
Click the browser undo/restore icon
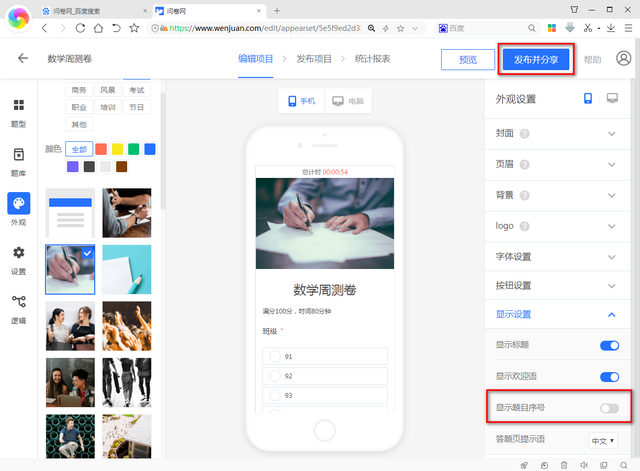point(116,28)
